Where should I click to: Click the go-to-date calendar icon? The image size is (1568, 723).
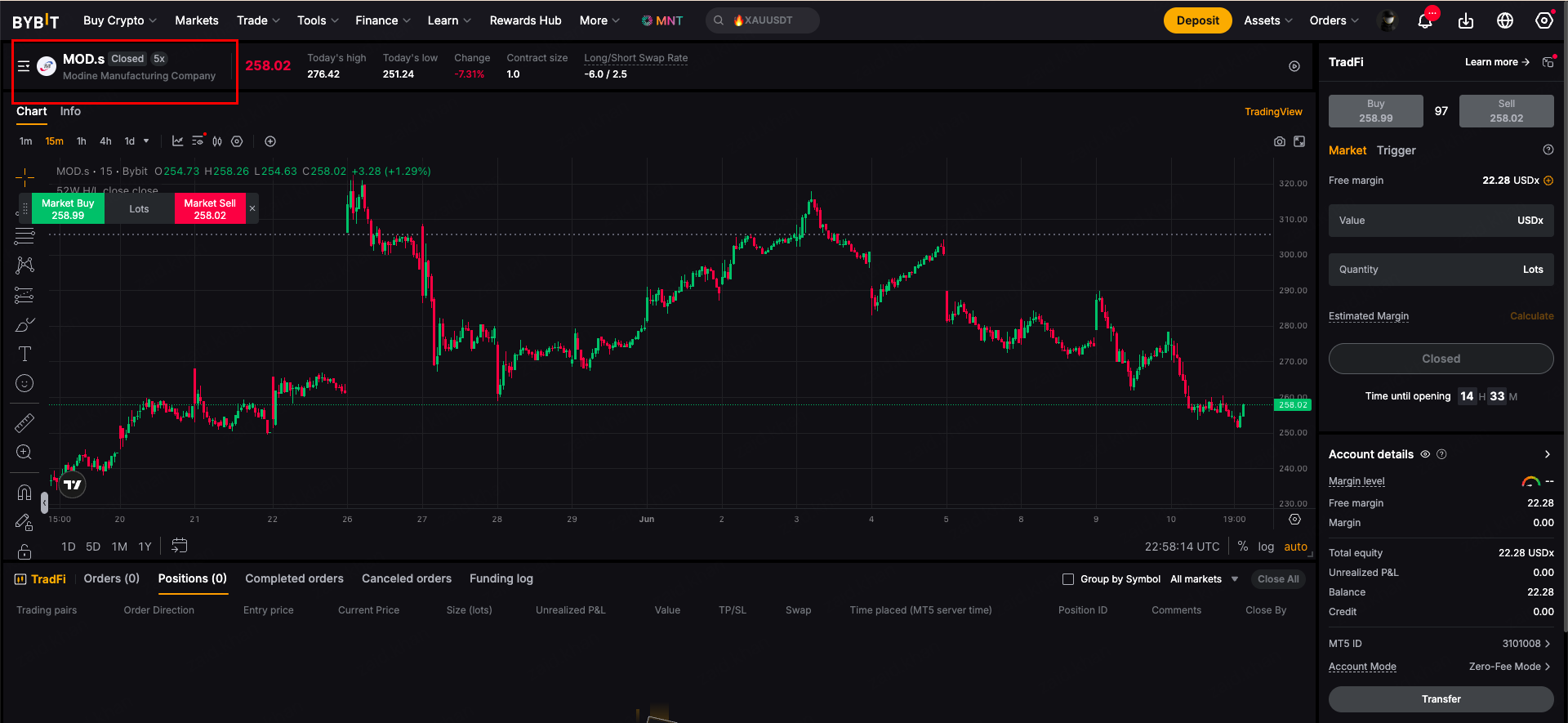pyautogui.click(x=180, y=546)
